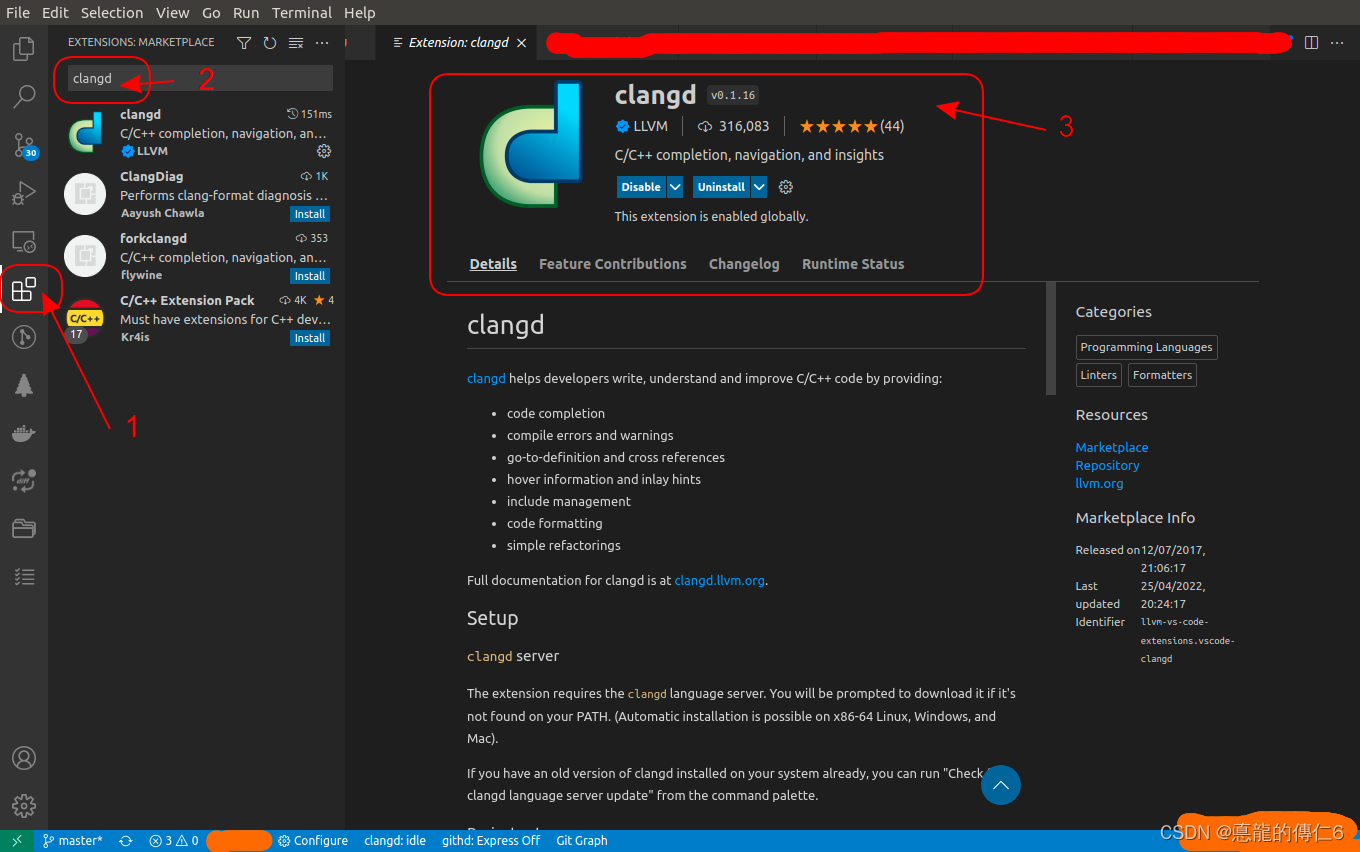Click clangd: idle status bar entry

395,841
